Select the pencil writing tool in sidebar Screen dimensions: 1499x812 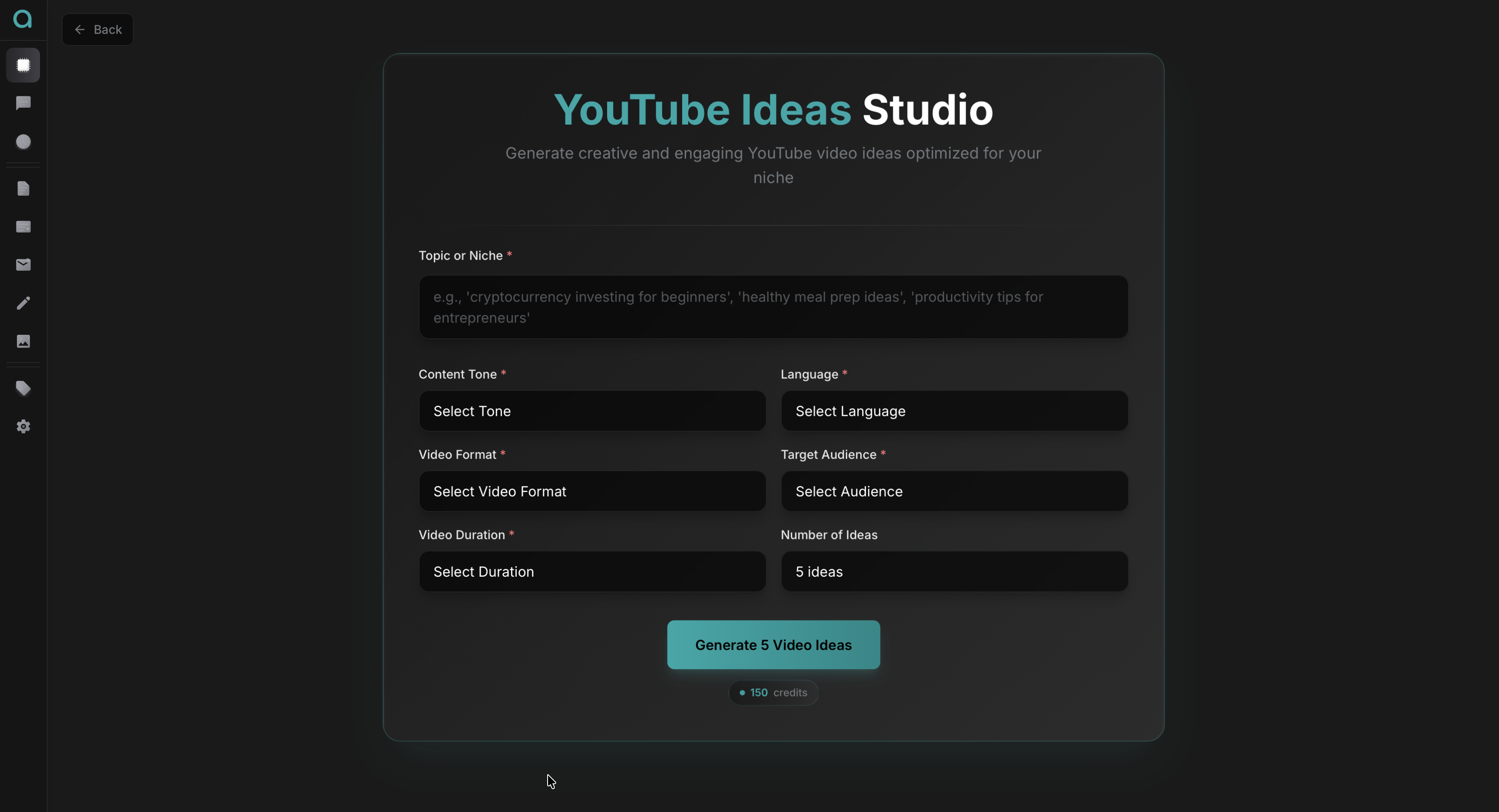(x=23, y=302)
